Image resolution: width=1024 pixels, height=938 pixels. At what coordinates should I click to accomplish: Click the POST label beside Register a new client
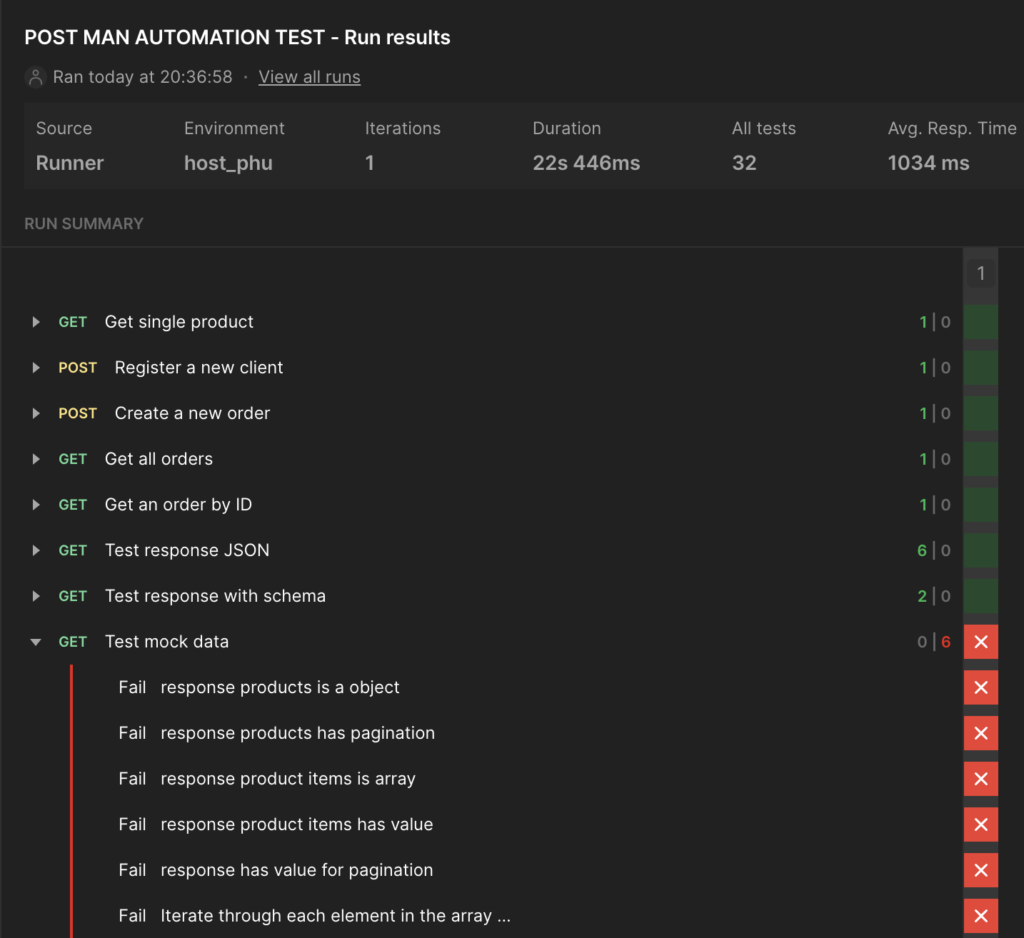click(x=78, y=367)
